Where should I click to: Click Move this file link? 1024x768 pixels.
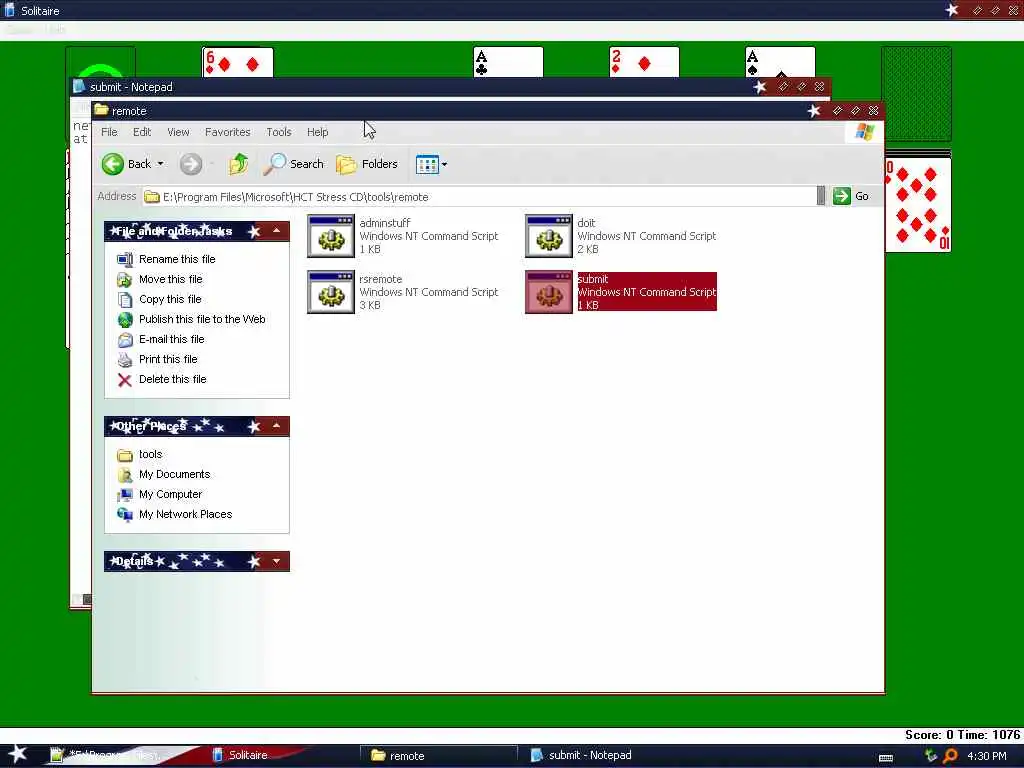170,279
